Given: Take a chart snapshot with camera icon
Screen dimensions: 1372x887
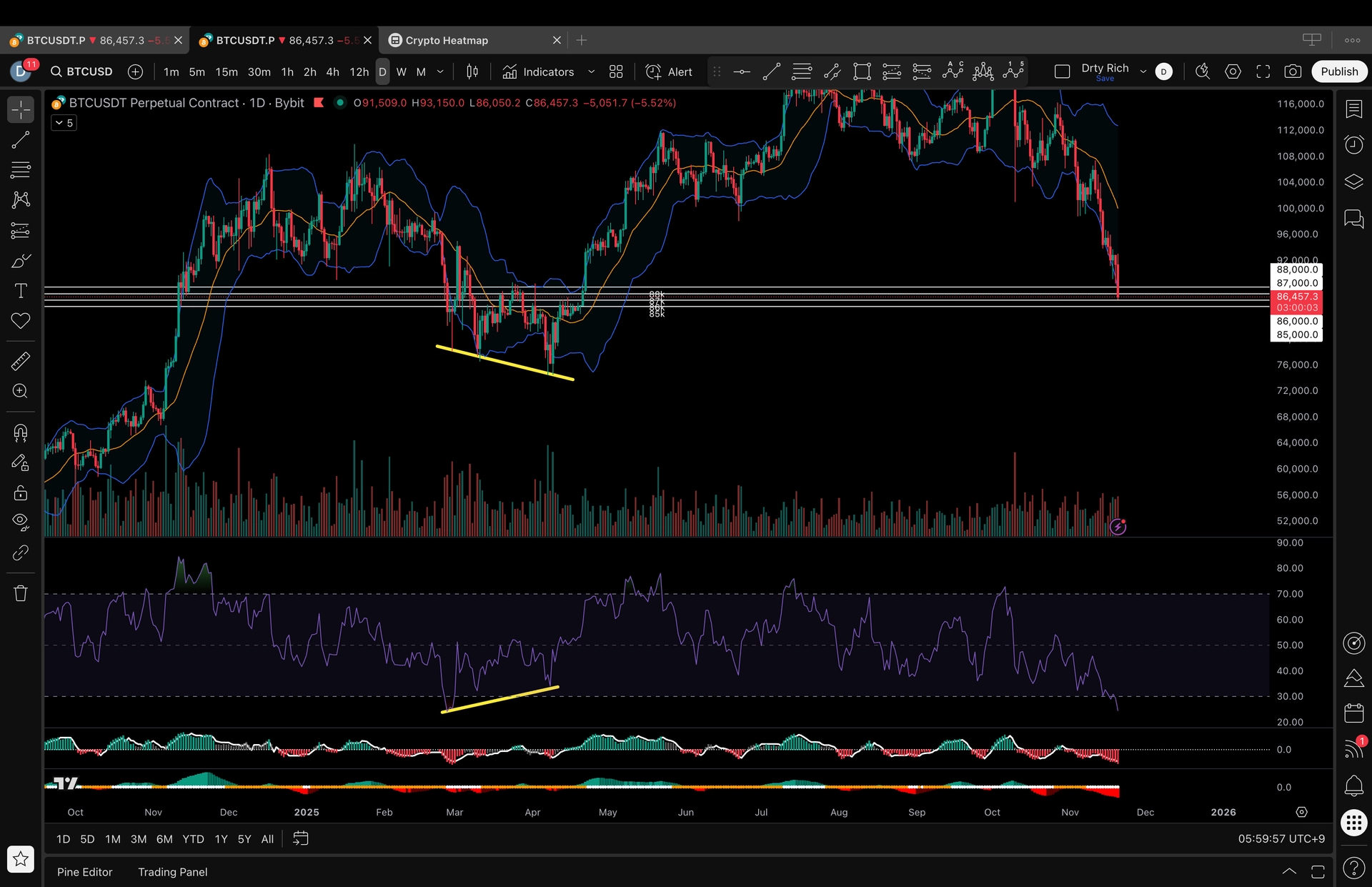Looking at the screenshot, I should 1293,71.
